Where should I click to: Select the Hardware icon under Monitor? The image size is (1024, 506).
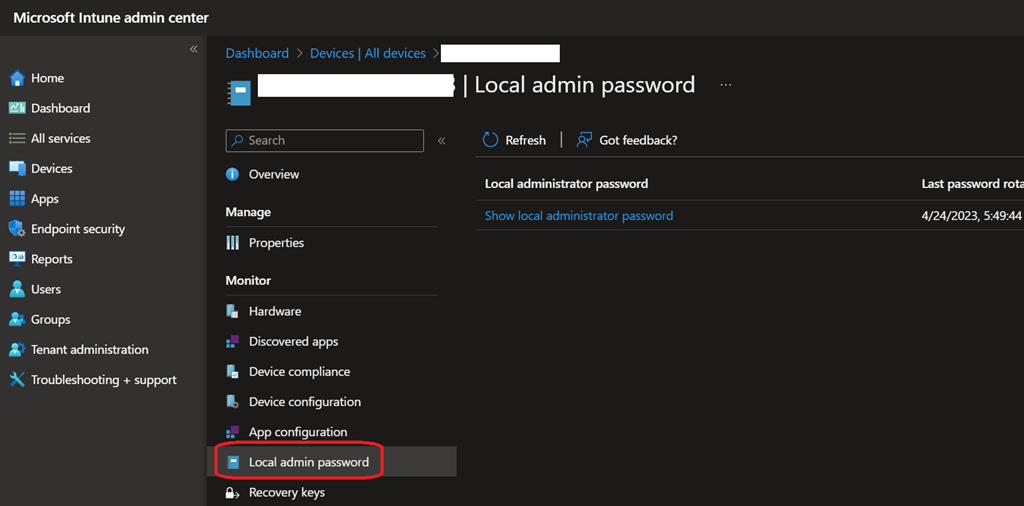pos(232,312)
